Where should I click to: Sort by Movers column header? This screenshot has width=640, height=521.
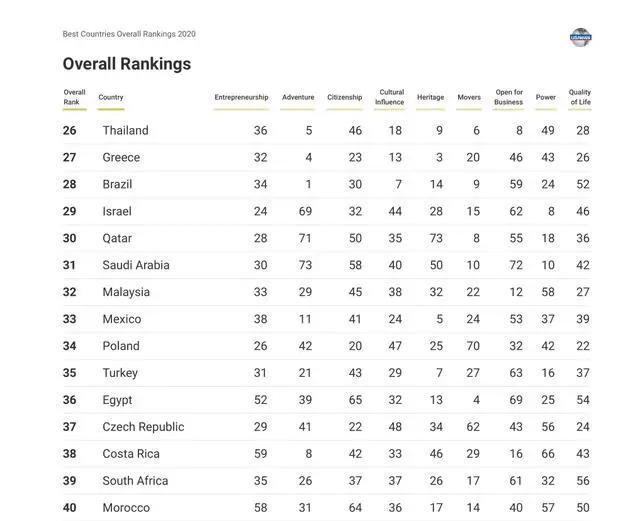(469, 97)
